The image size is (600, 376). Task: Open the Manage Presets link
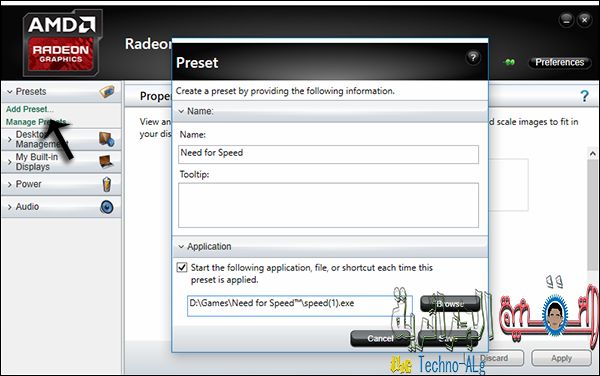point(36,122)
